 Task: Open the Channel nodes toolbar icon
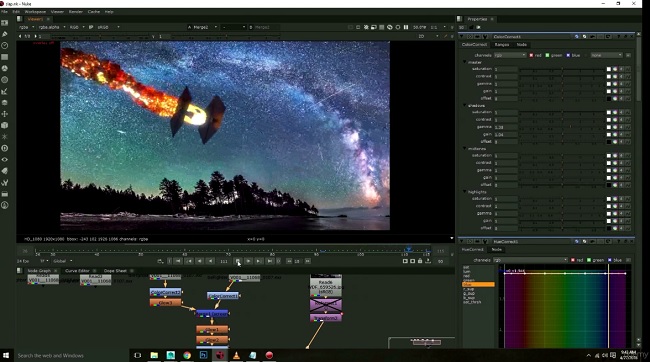(x=5, y=57)
